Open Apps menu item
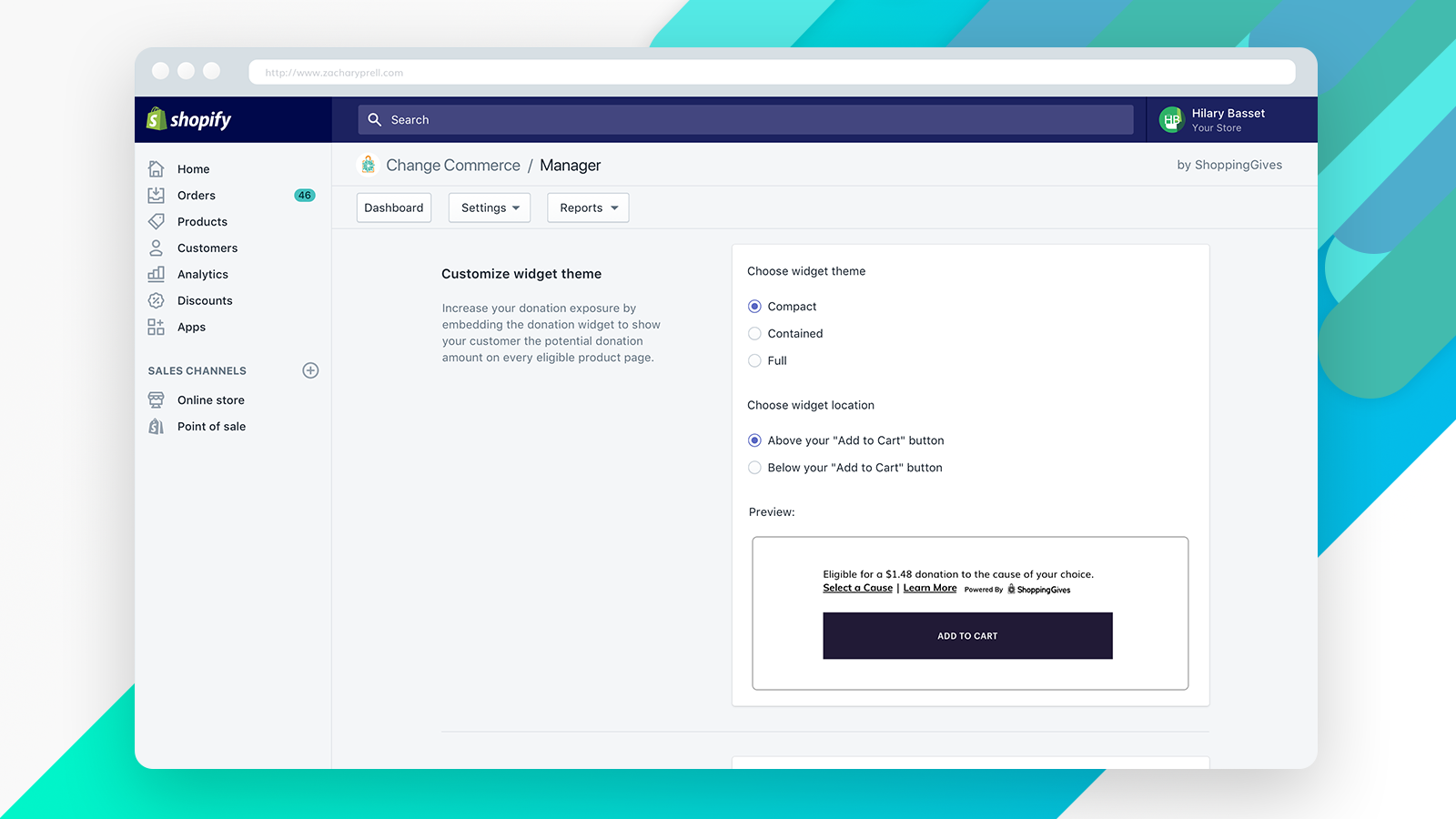 pos(192,328)
